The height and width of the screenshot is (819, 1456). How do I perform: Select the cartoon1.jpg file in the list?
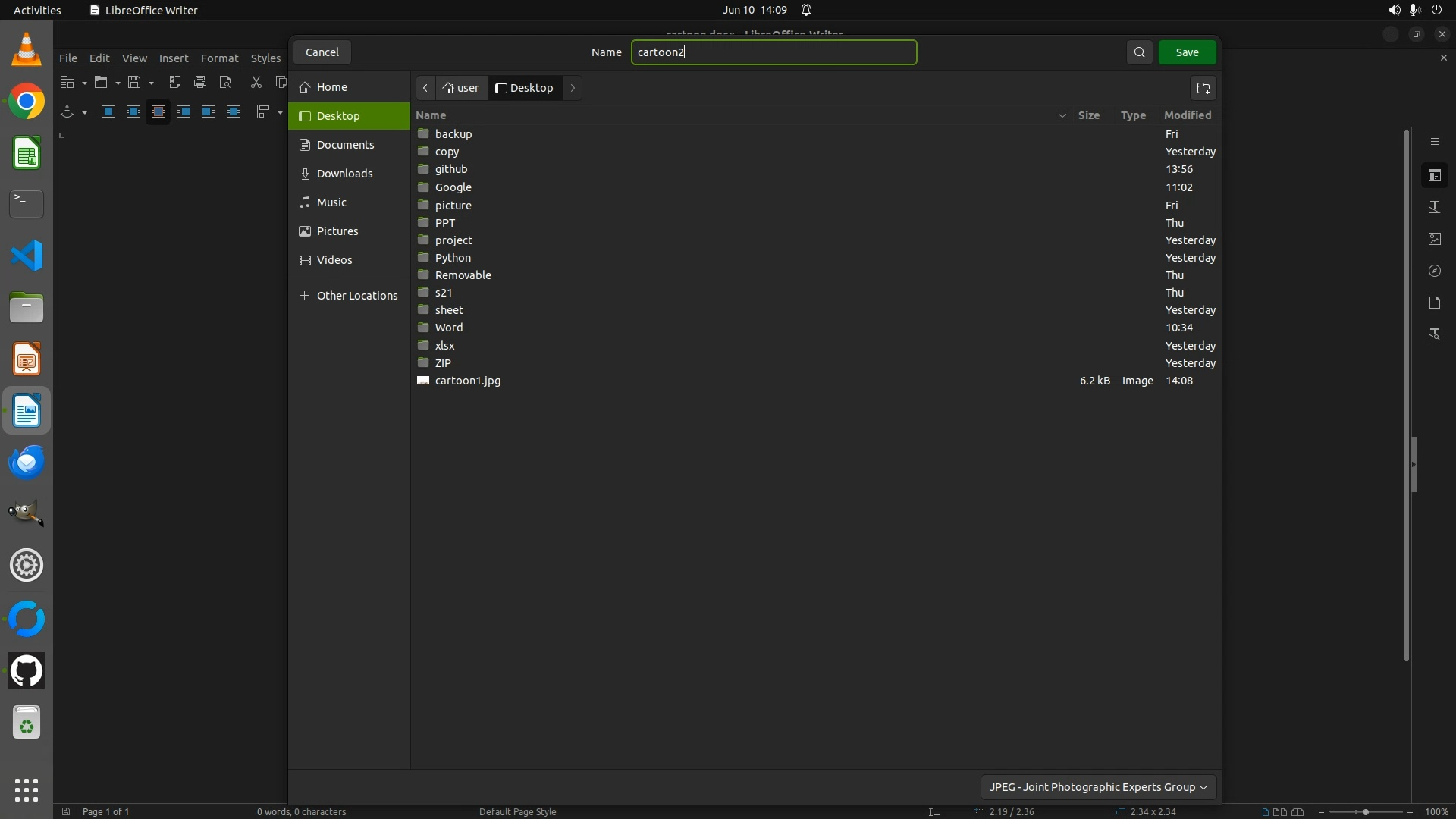[x=467, y=381]
